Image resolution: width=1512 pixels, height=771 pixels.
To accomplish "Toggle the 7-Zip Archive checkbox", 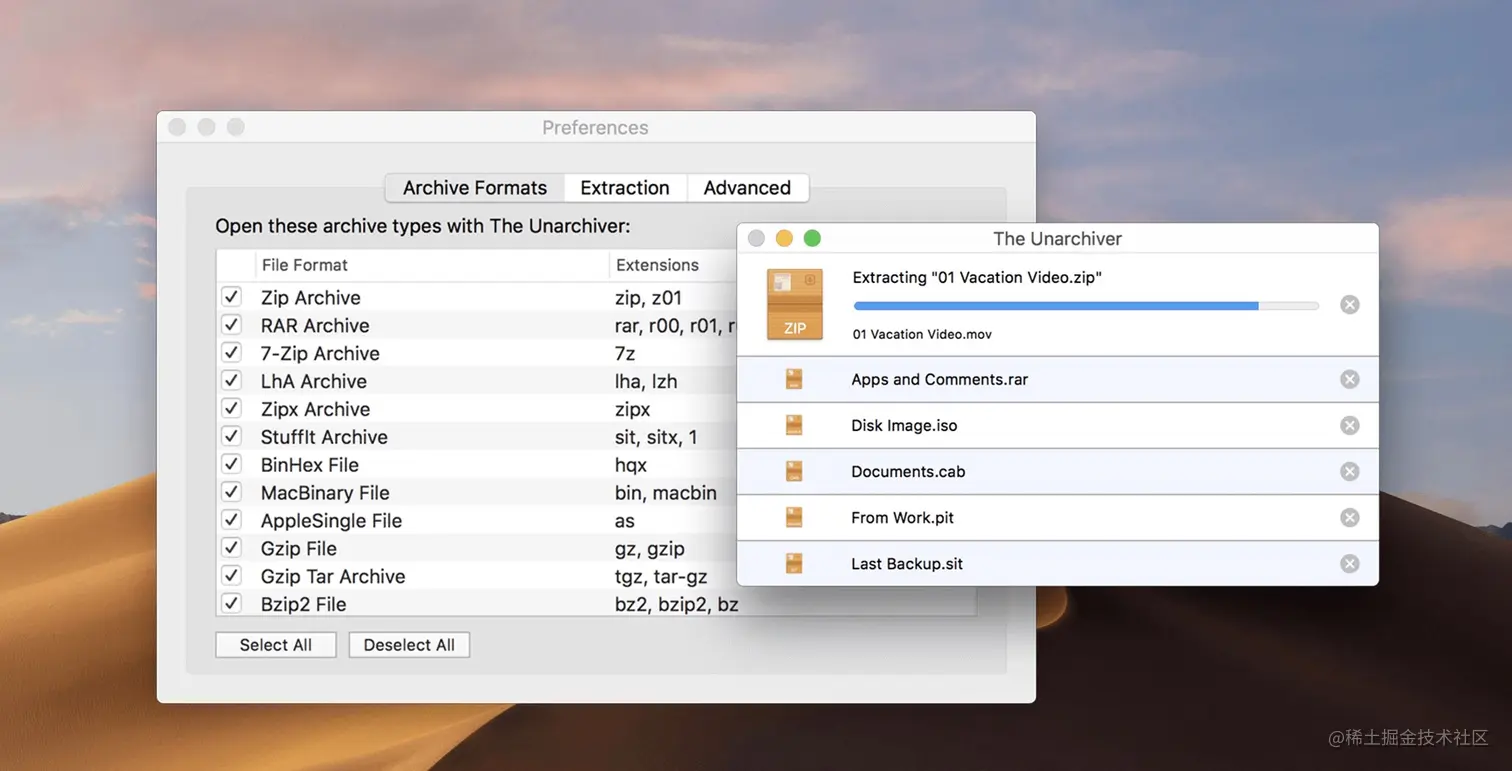I will pyautogui.click(x=231, y=353).
